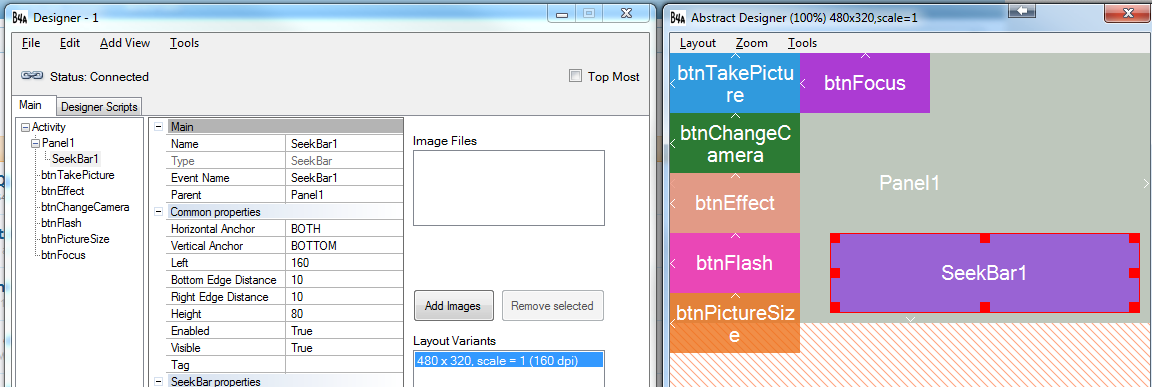This screenshot has height=387, width=1152.
Task: Collapse the Activity tree node
Action: click(x=26, y=127)
